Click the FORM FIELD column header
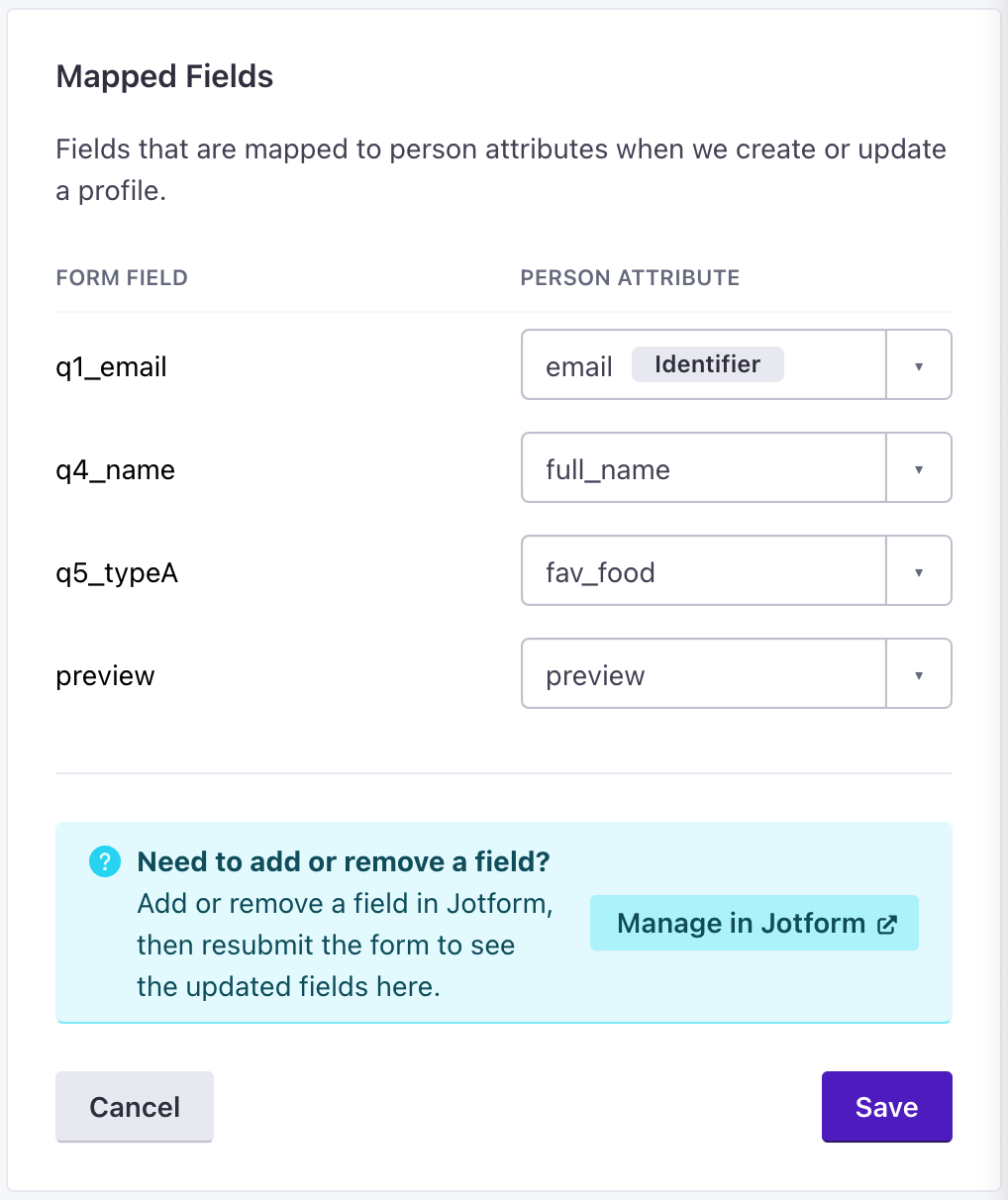This screenshot has height=1200, width=1008. click(x=122, y=278)
